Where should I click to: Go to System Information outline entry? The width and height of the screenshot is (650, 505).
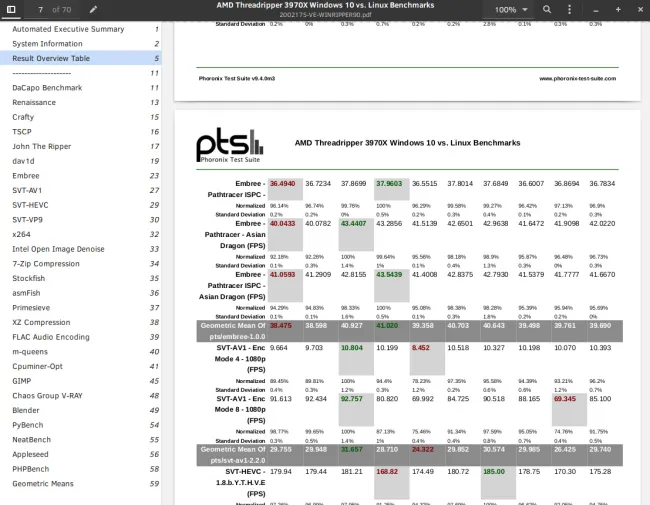tap(80, 44)
